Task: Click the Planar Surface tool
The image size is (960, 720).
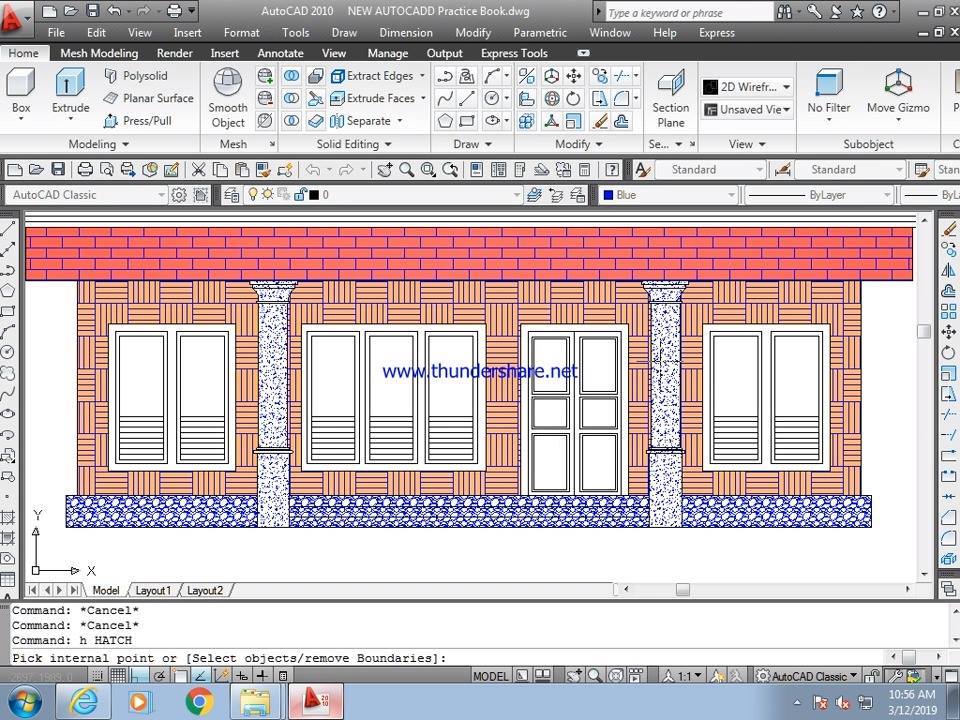Action: click(148, 98)
